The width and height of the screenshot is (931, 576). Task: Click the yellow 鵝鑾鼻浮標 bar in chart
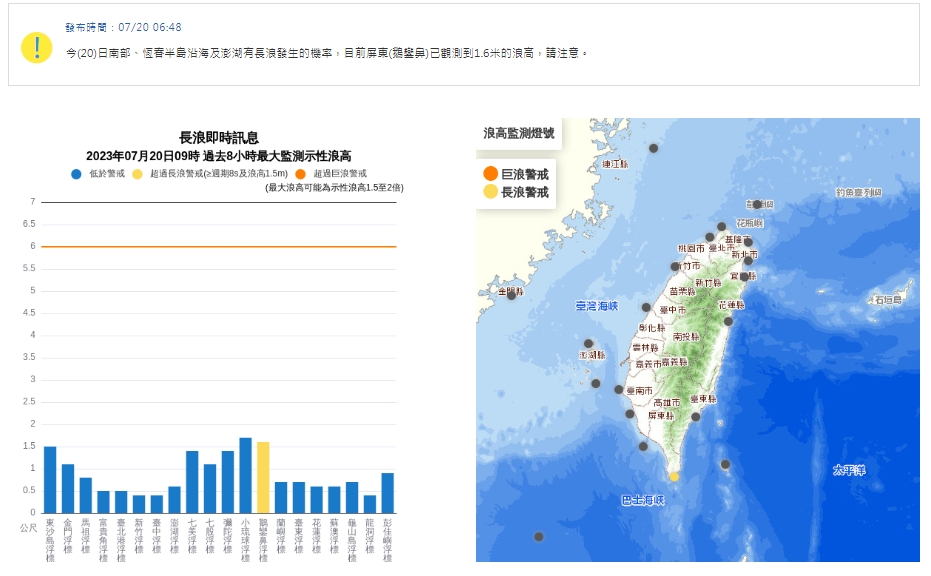[263, 477]
